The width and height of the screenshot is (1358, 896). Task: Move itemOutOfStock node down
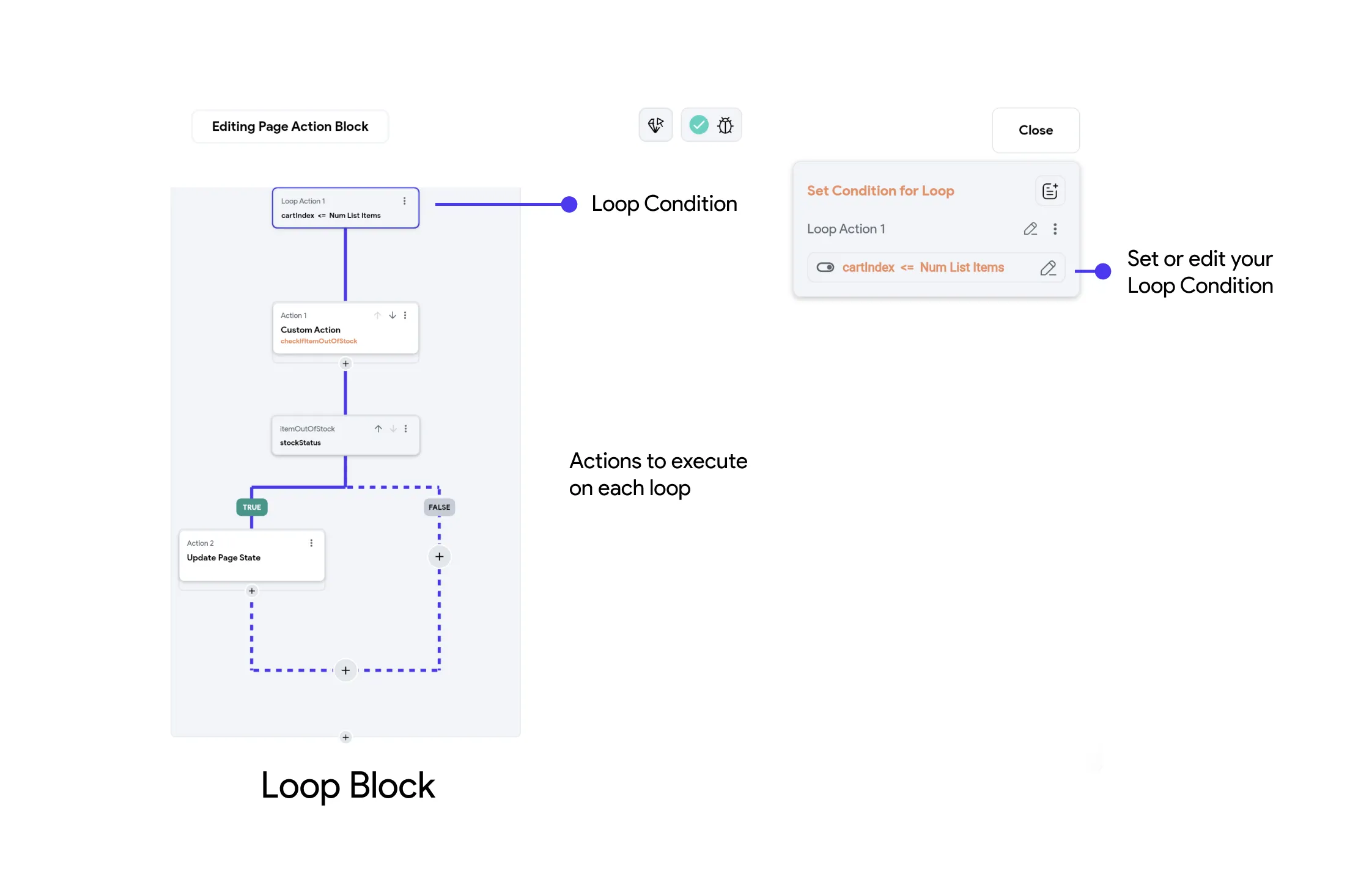[393, 429]
